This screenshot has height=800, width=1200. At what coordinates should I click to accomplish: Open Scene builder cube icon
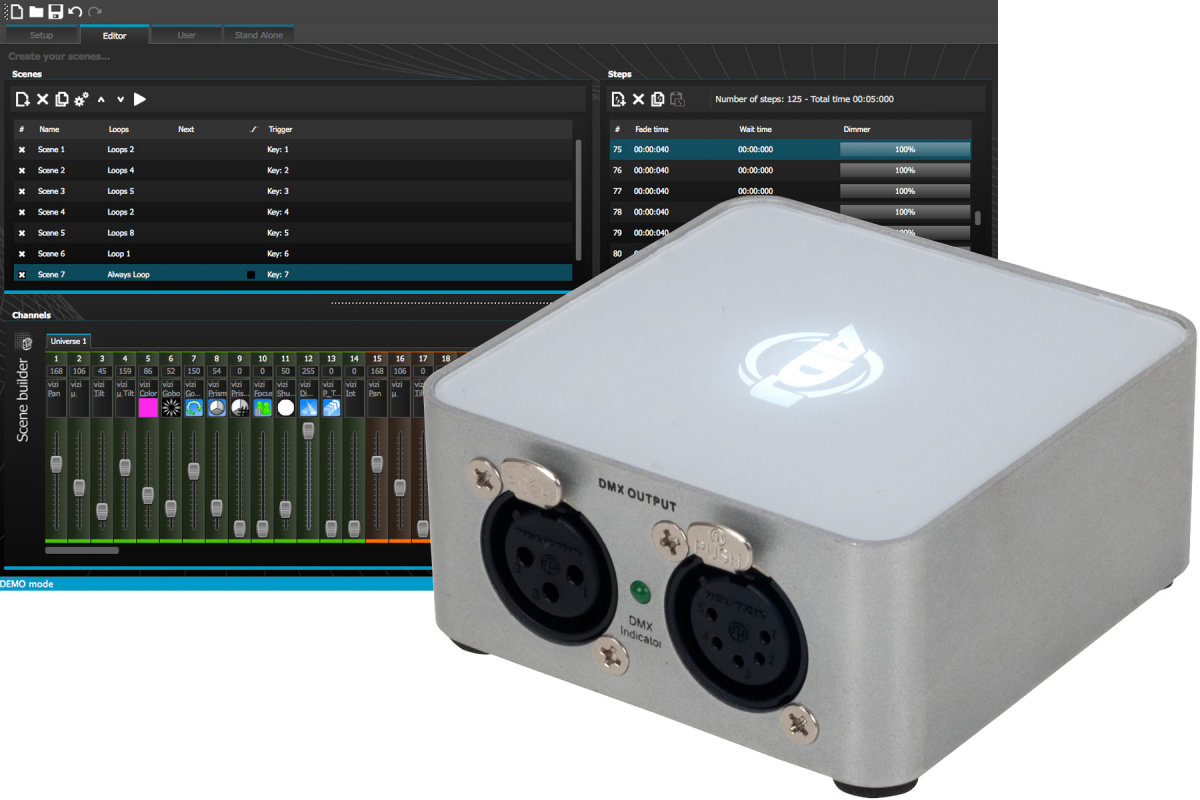coord(26,343)
